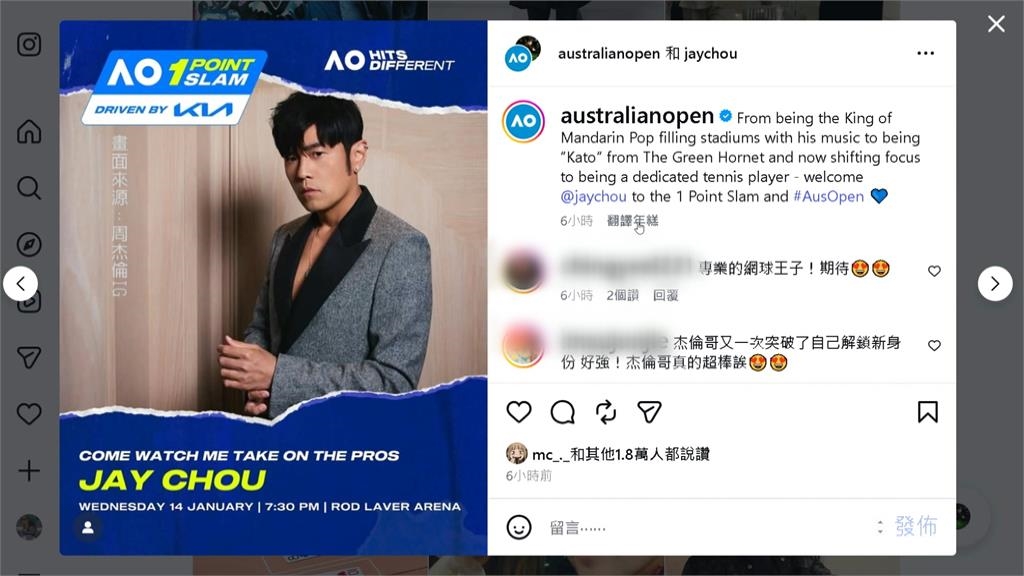The image size is (1024, 576).
Task: Open direct messages paper-plane sidebar icon
Action: pyautogui.click(x=29, y=357)
